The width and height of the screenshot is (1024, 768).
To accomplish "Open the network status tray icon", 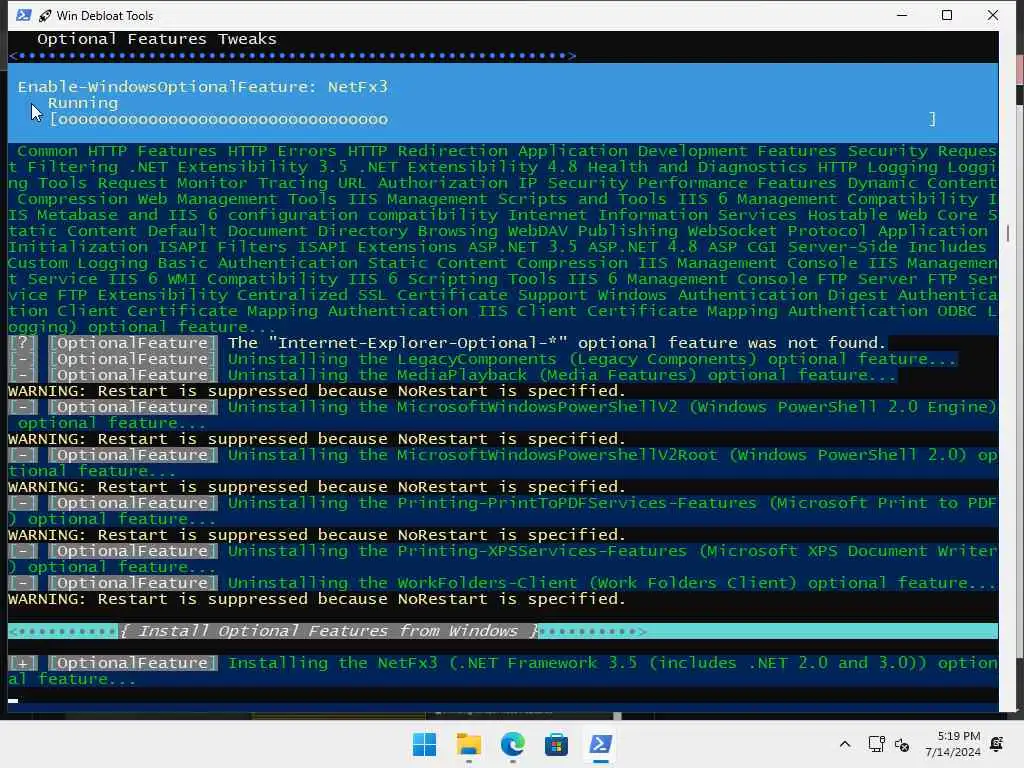I will [876, 744].
